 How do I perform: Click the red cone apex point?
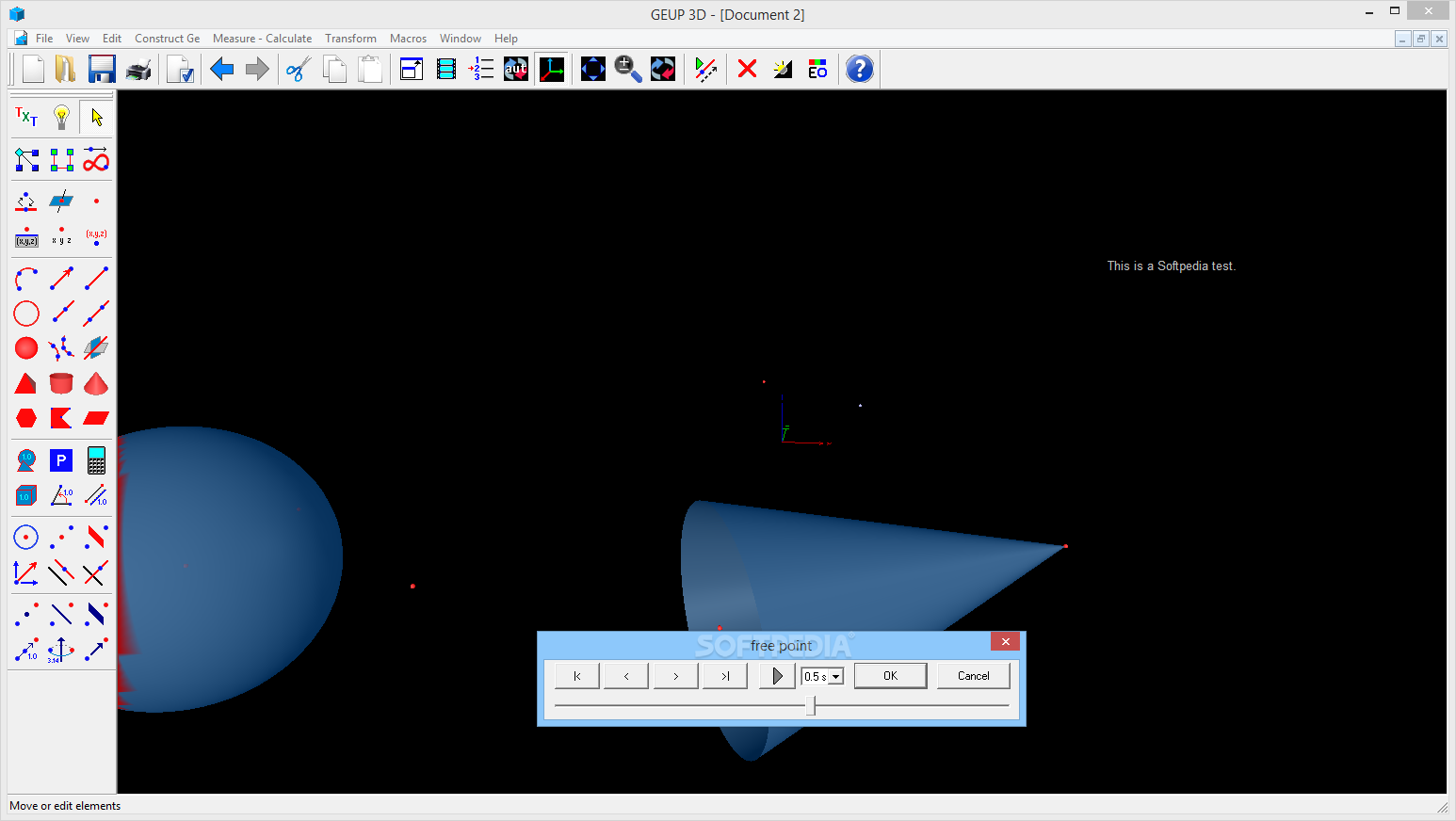(x=1065, y=546)
